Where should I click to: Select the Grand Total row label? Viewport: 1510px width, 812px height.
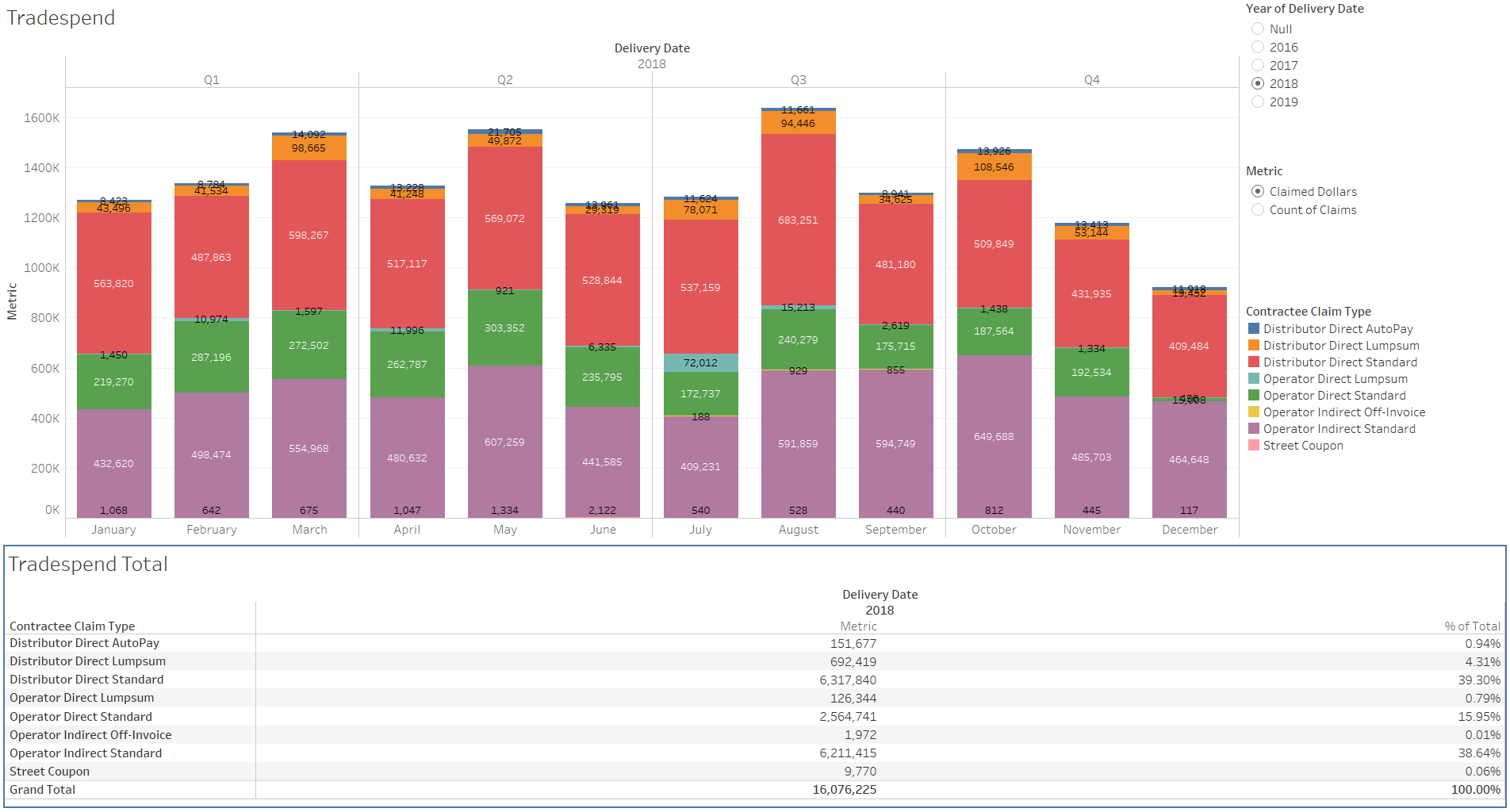coord(43,790)
